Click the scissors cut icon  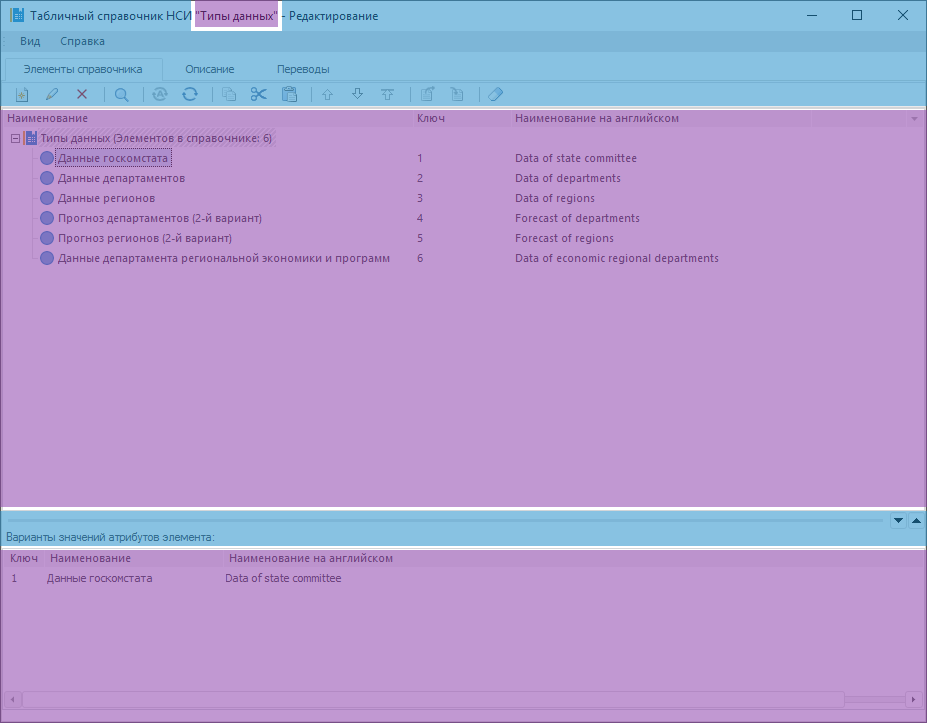click(258, 94)
